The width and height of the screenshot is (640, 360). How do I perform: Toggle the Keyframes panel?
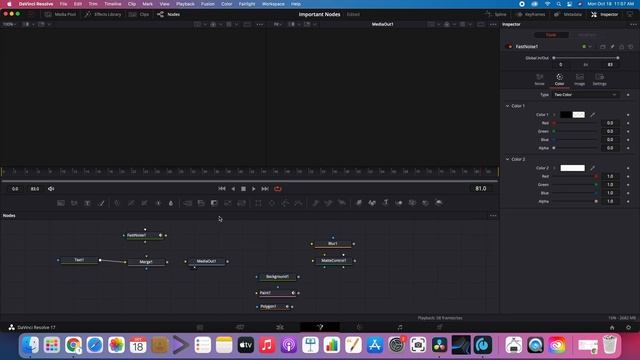(530, 14)
